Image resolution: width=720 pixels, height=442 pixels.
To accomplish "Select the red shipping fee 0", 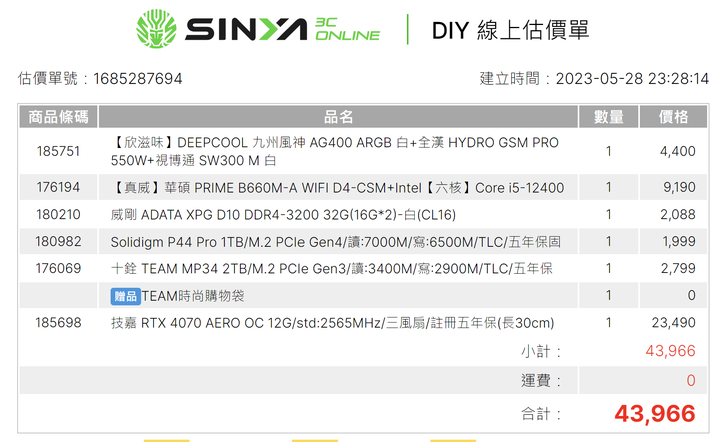I will point(691,380).
